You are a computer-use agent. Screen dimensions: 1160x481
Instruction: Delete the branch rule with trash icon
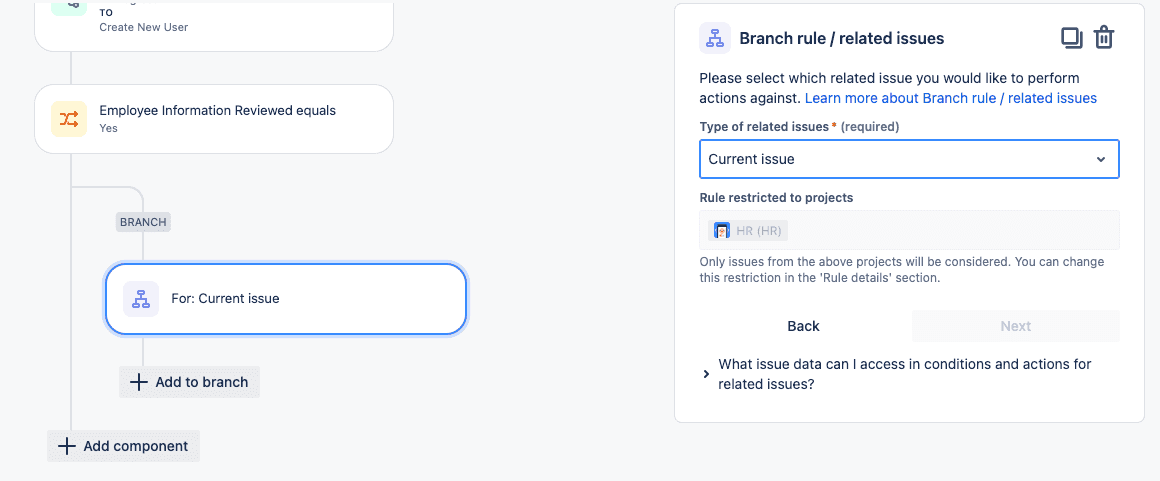click(1104, 38)
